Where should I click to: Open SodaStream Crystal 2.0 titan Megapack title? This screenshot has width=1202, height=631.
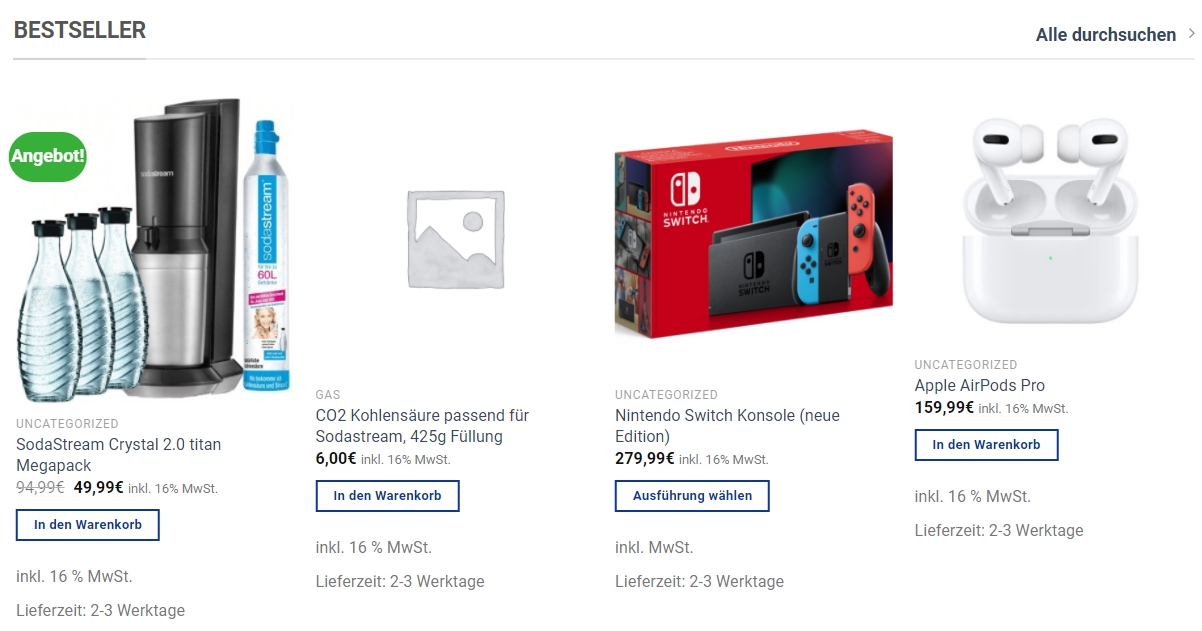[119, 455]
